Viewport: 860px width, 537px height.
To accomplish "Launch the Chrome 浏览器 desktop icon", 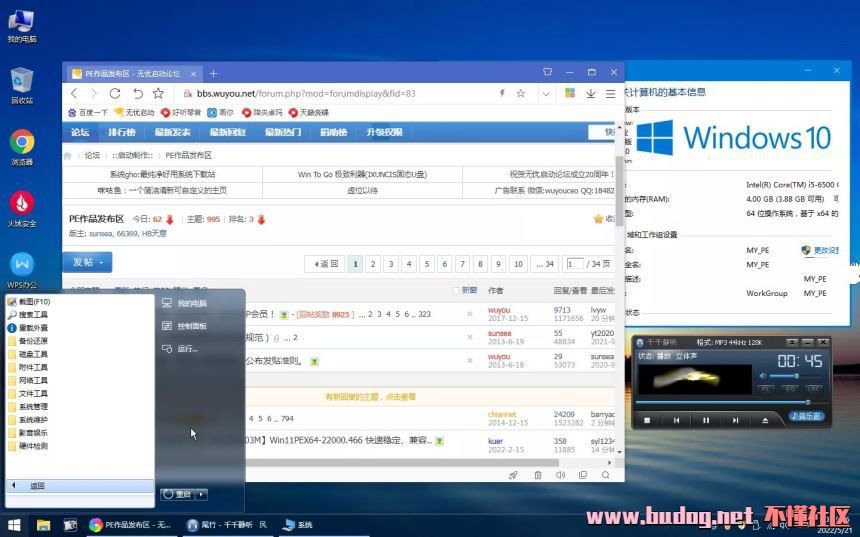I will 22,147.
